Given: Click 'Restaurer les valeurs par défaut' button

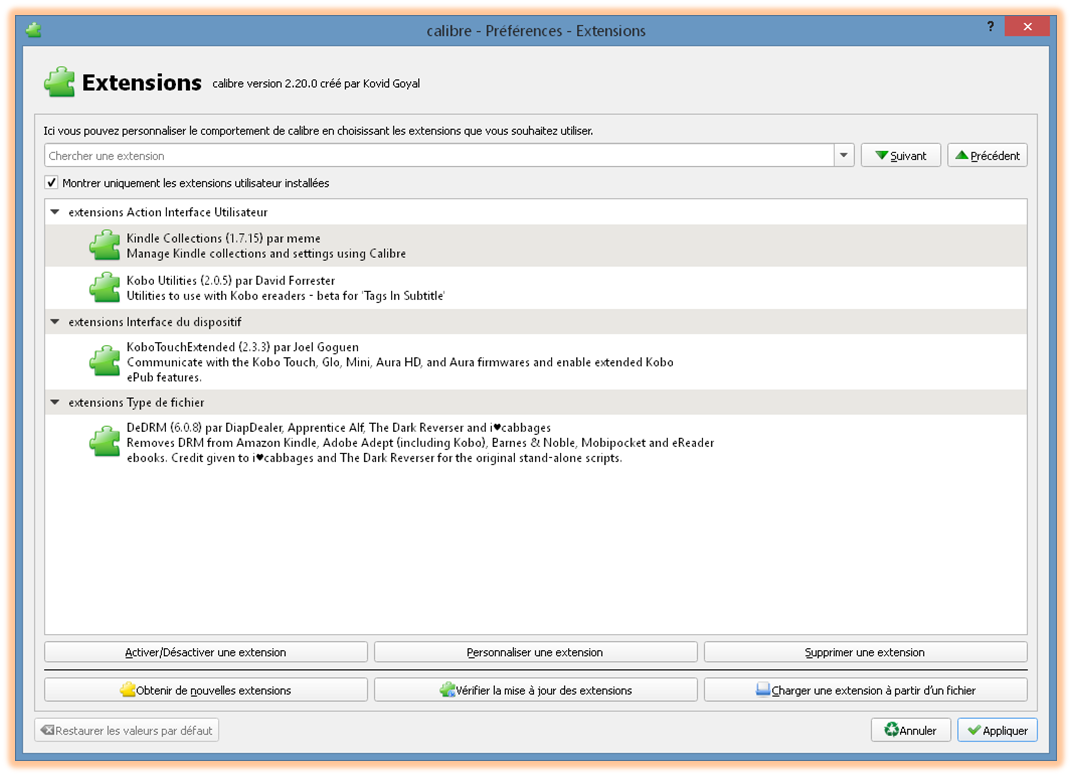Looking at the screenshot, I should pos(126,730).
